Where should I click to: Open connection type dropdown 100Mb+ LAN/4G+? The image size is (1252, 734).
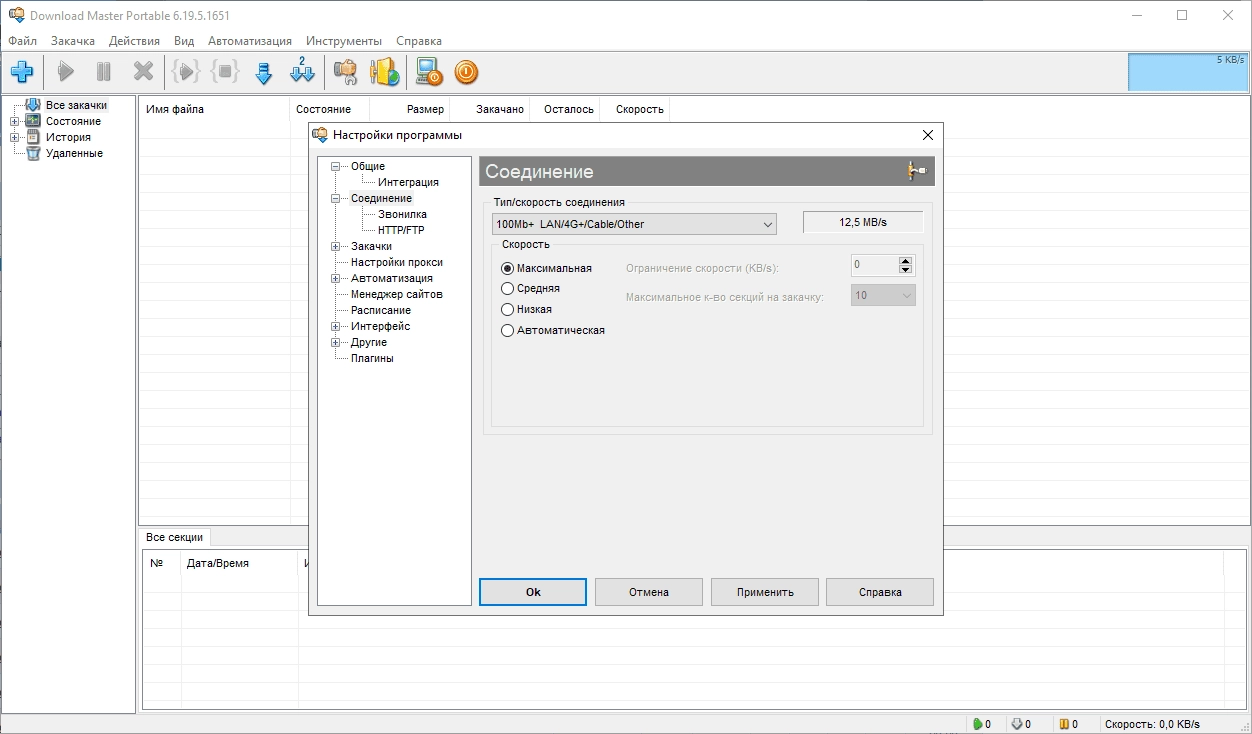pos(634,224)
